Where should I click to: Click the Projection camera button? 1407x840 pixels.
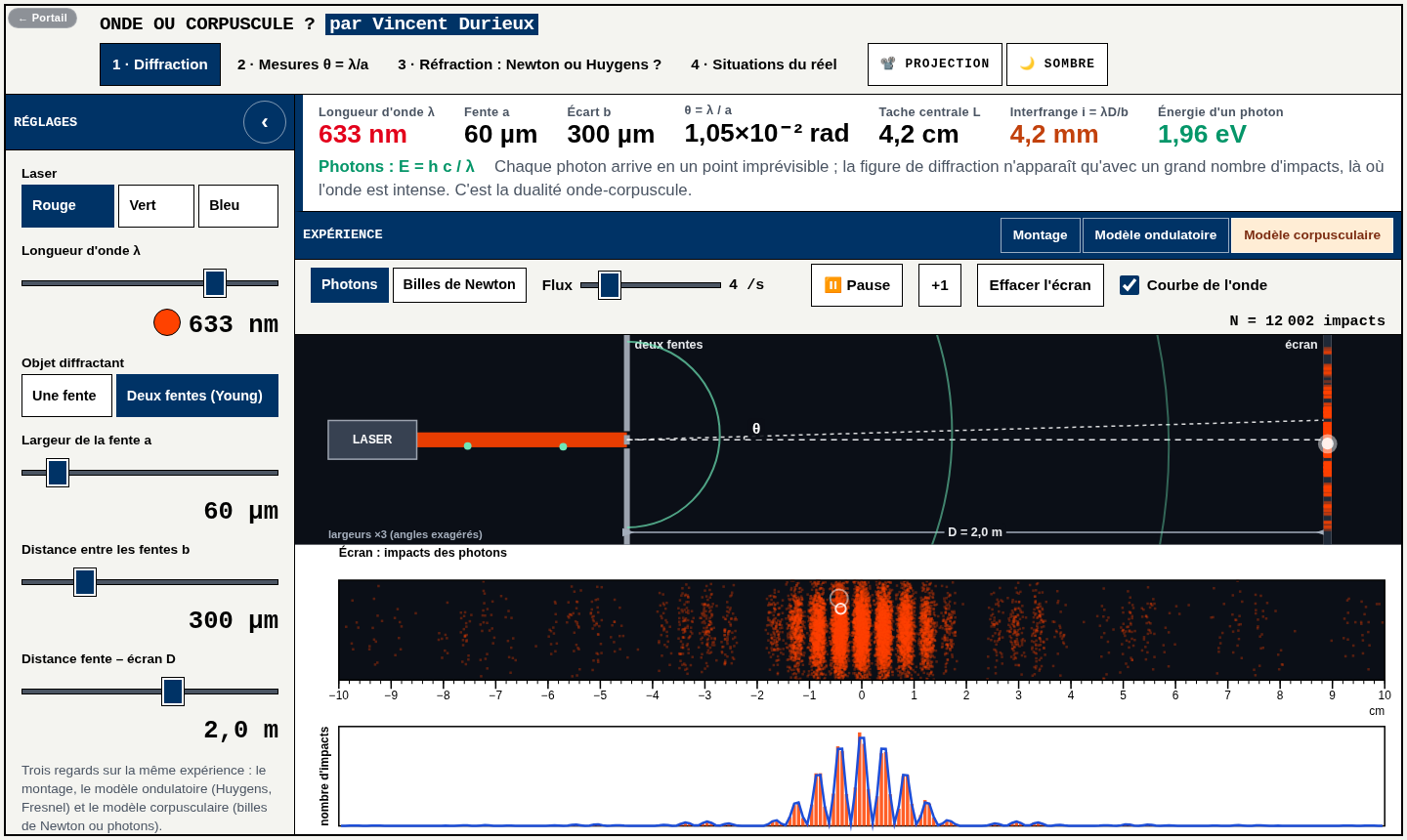(935, 64)
